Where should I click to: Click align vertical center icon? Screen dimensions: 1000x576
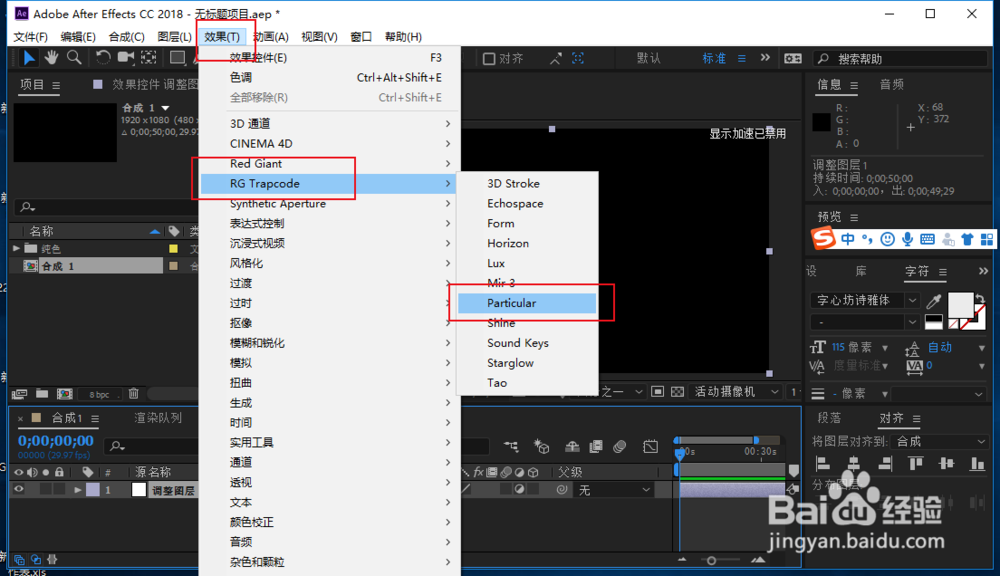(x=946, y=463)
